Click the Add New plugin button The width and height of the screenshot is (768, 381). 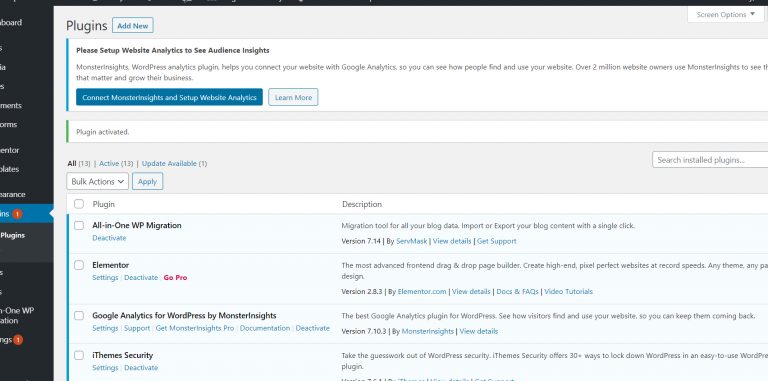click(x=133, y=25)
